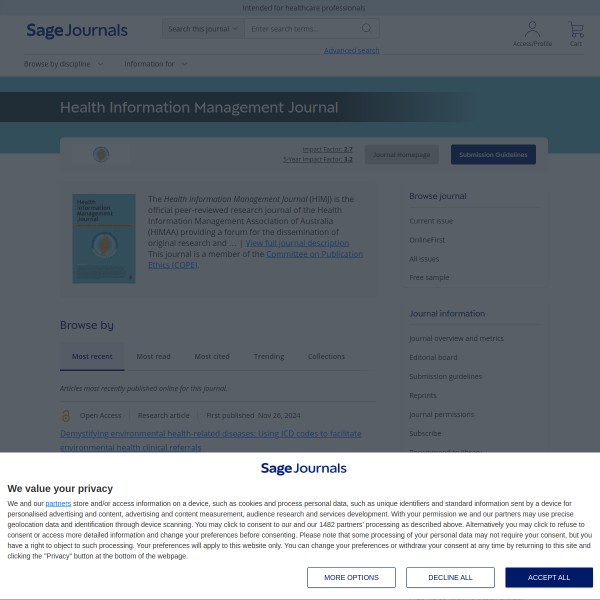
Task: Switch to the Most cited tab
Action: [212, 356]
